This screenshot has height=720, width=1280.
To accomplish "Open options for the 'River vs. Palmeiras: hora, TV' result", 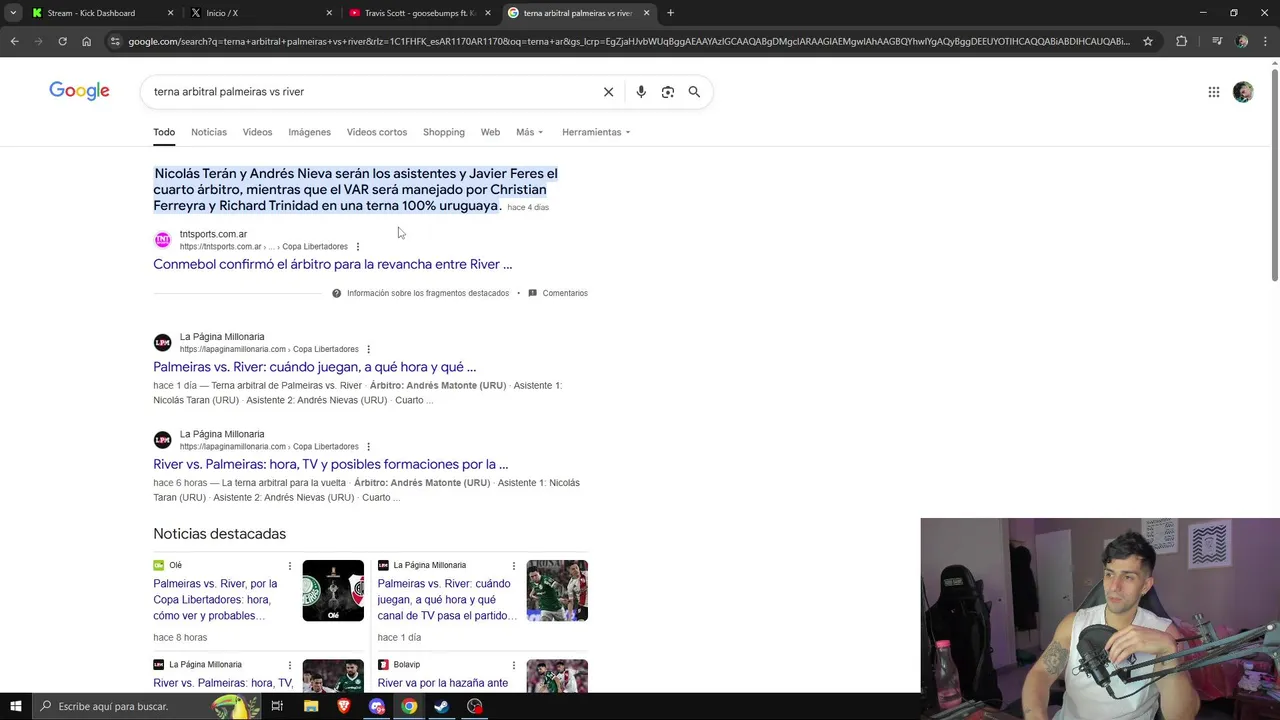I will point(369,447).
